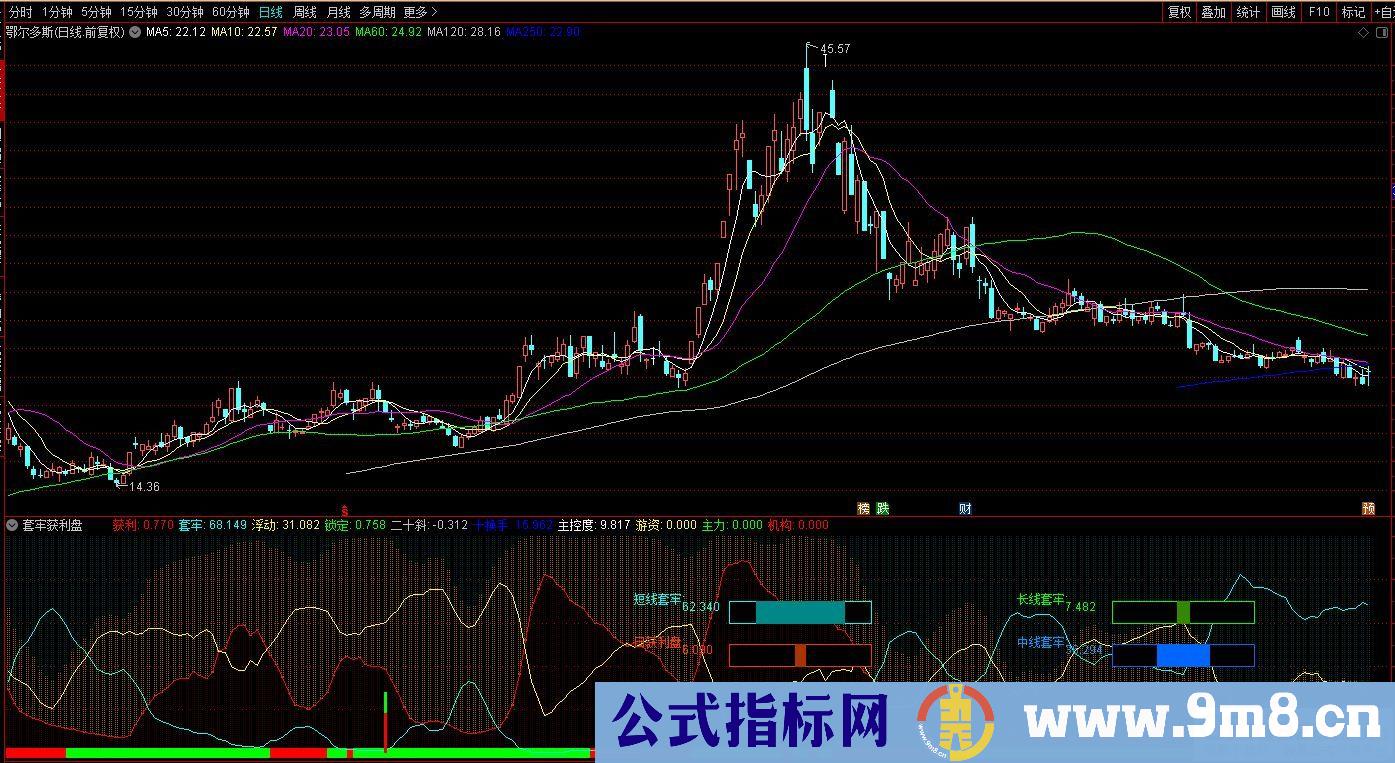Click the 叠加 overlay button
The image size is (1395, 763).
[1213, 12]
